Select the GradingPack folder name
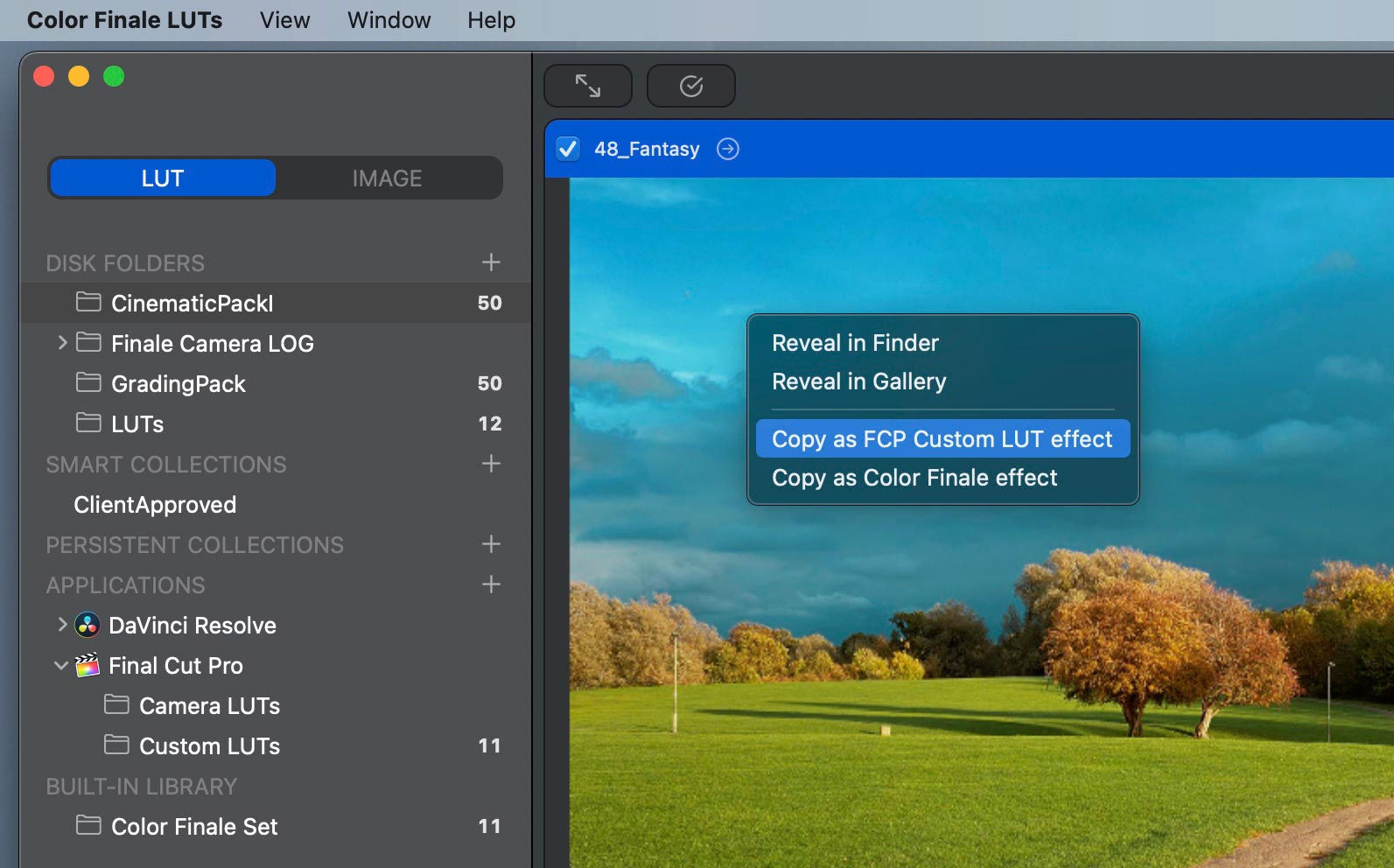The height and width of the screenshot is (868, 1394). [x=178, y=384]
